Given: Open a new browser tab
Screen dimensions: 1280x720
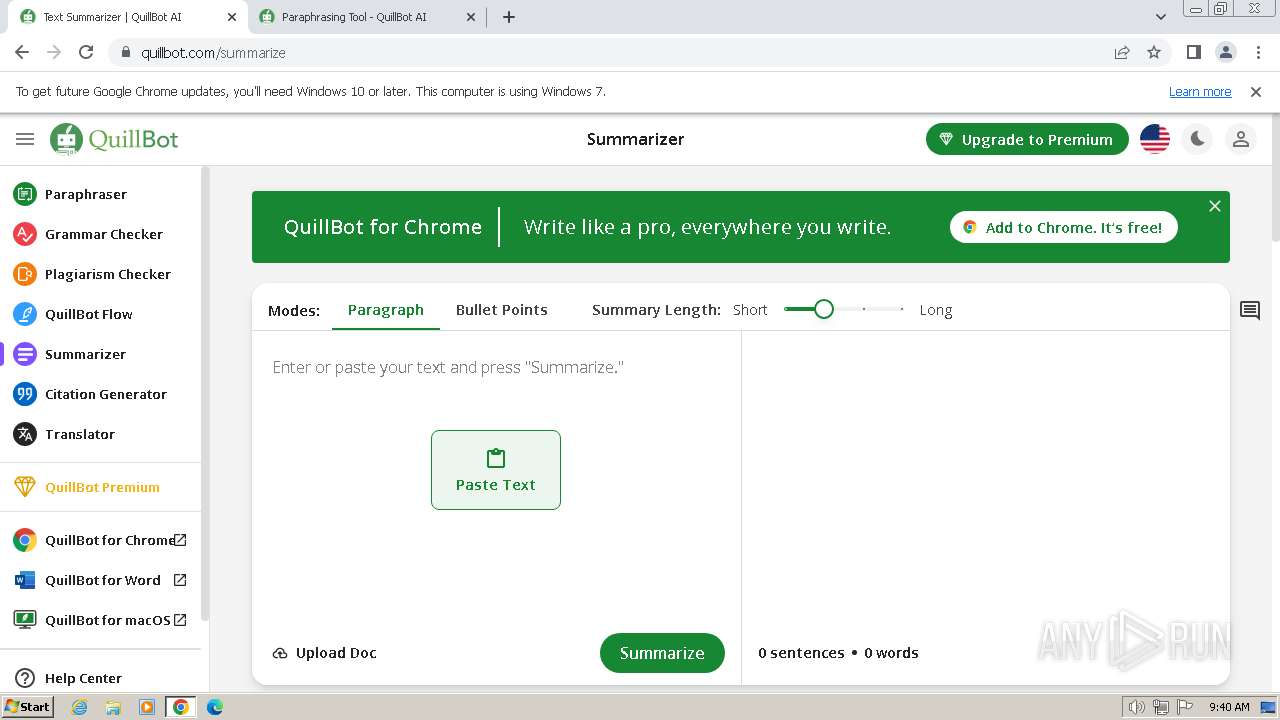Looking at the screenshot, I should [x=509, y=17].
